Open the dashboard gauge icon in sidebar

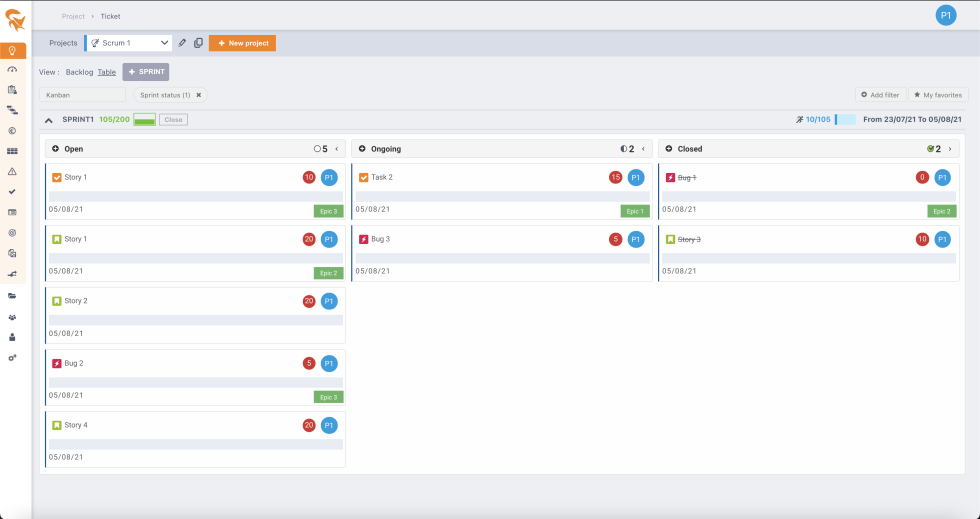(x=12, y=70)
